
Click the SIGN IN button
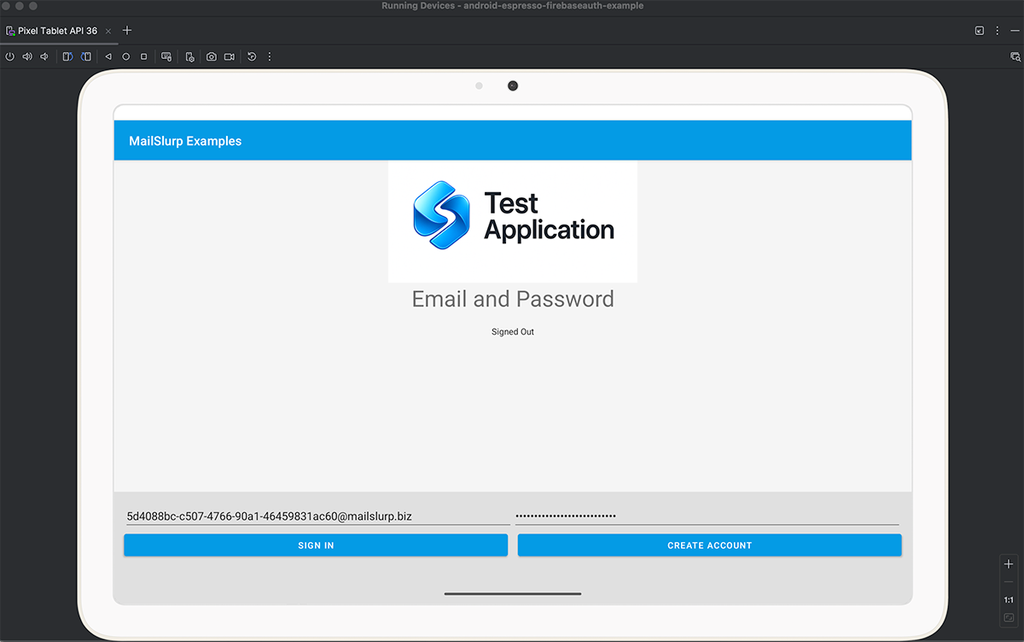[316, 545]
